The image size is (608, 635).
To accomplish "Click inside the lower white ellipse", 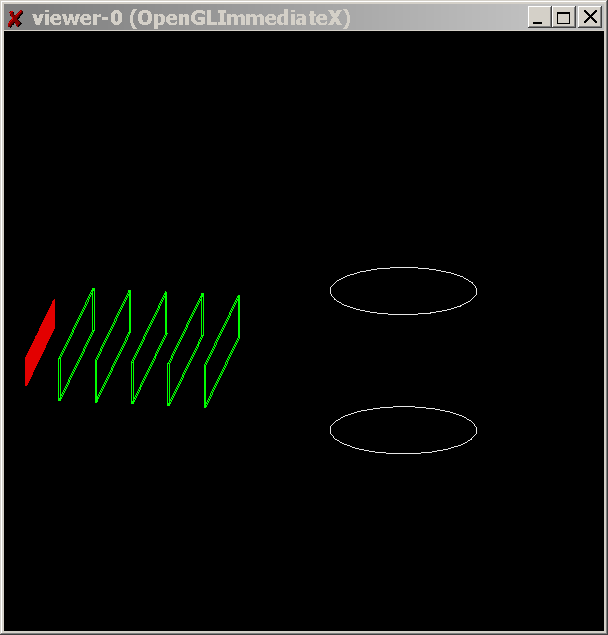I will pos(403,430).
